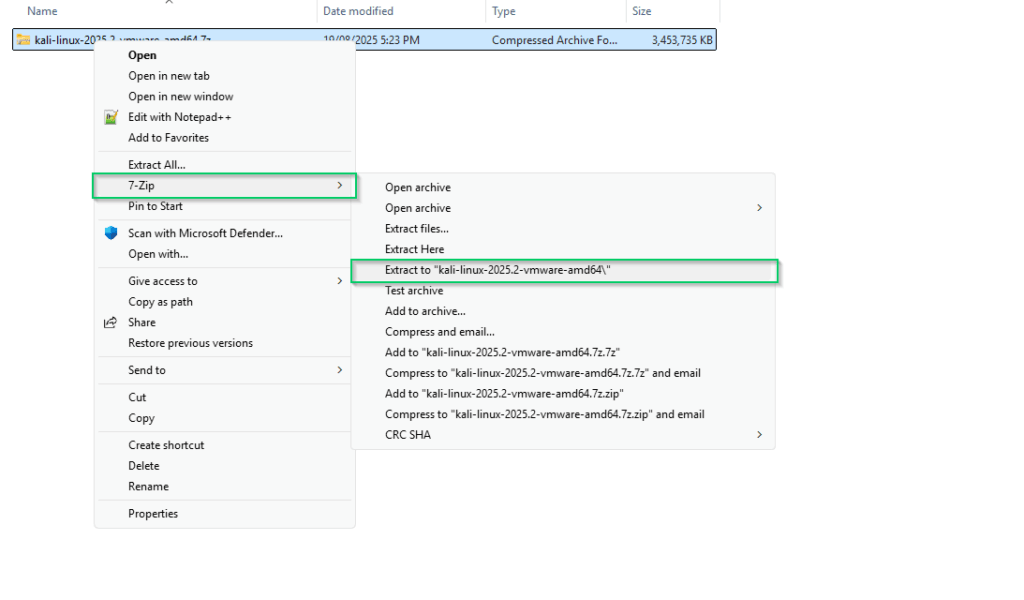The image size is (1024, 600).
Task: Click the 5:23 PM date modified cell
Action: (371, 40)
